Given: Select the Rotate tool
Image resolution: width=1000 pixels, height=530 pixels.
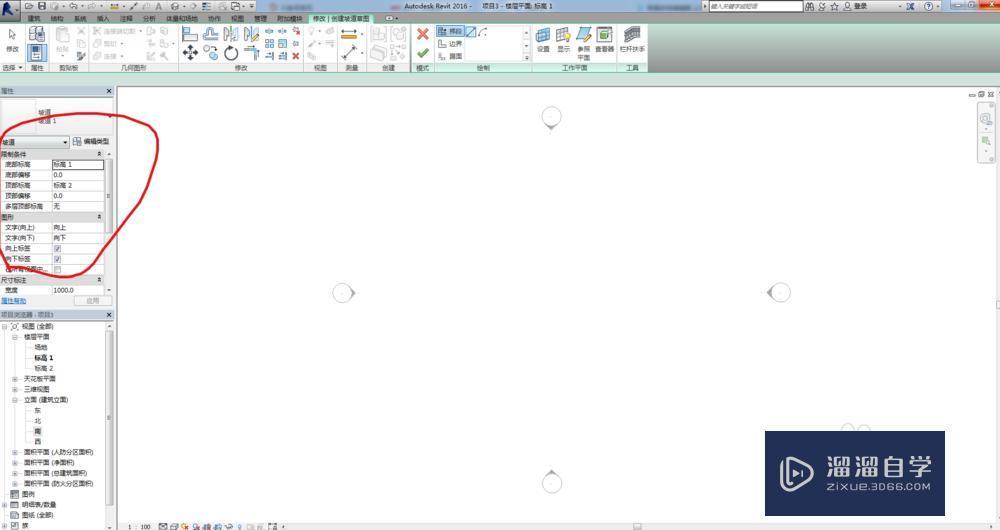Looking at the screenshot, I should (x=231, y=54).
